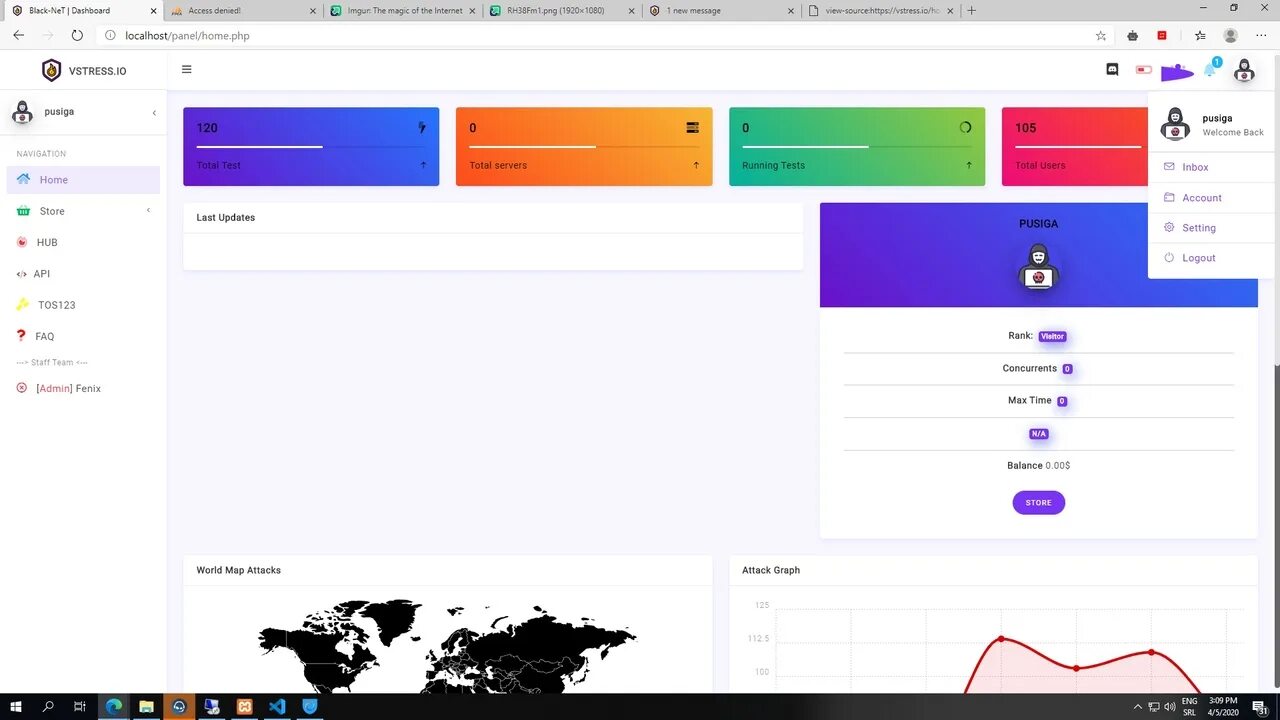Click the browser back arrow
The image size is (1280, 720).
[x=18, y=35]
